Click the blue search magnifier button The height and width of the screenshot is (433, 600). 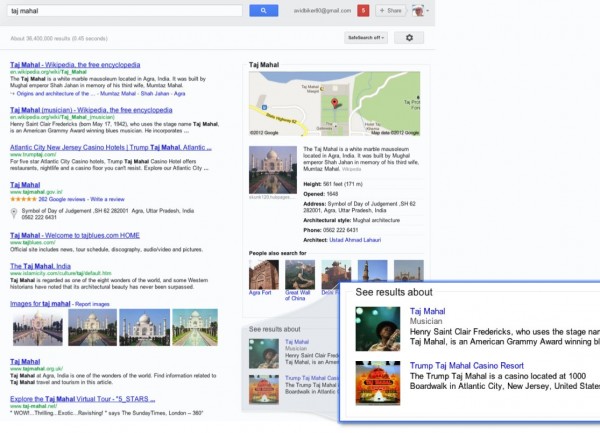(x=264, y=11)
